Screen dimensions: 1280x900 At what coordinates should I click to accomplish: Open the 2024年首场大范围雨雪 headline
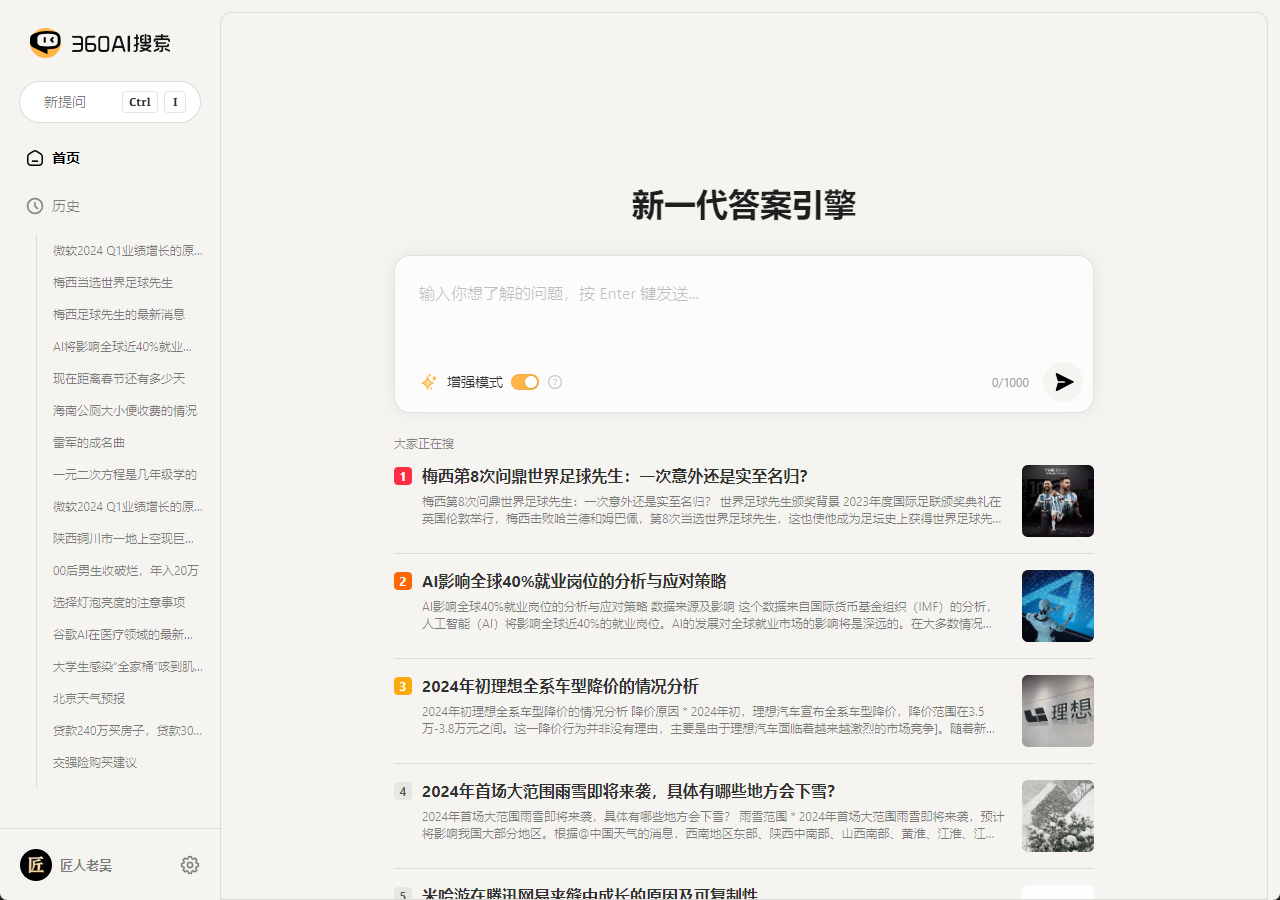(x=628, y=791)
